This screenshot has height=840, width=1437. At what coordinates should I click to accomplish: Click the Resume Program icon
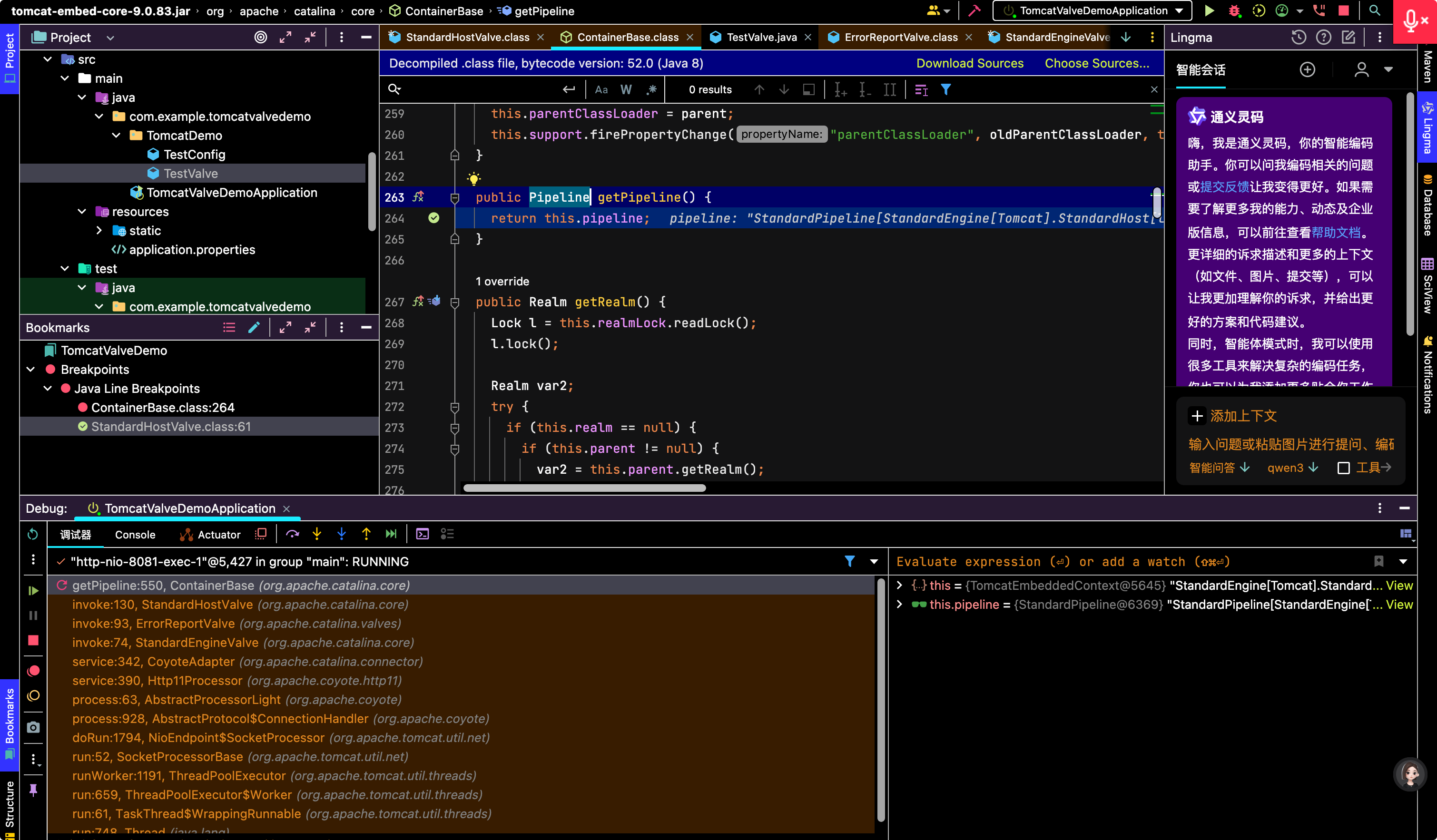point(33,590)
